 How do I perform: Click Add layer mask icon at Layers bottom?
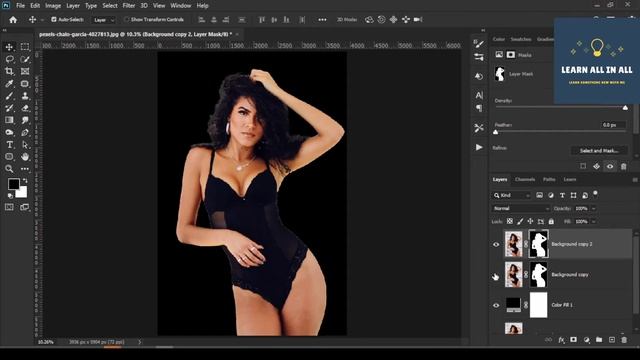coord(573,340)
